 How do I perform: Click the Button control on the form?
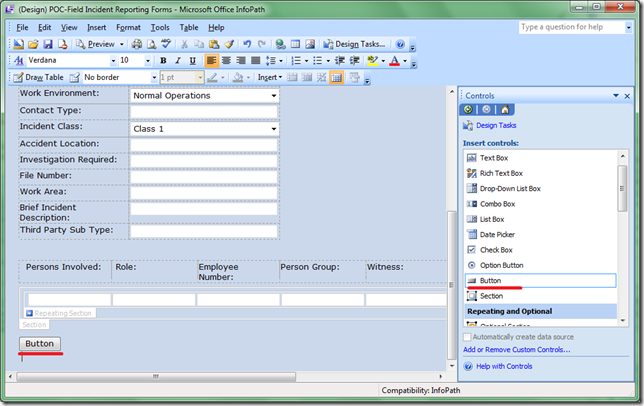pyautogui.click(x=40, y=343)
